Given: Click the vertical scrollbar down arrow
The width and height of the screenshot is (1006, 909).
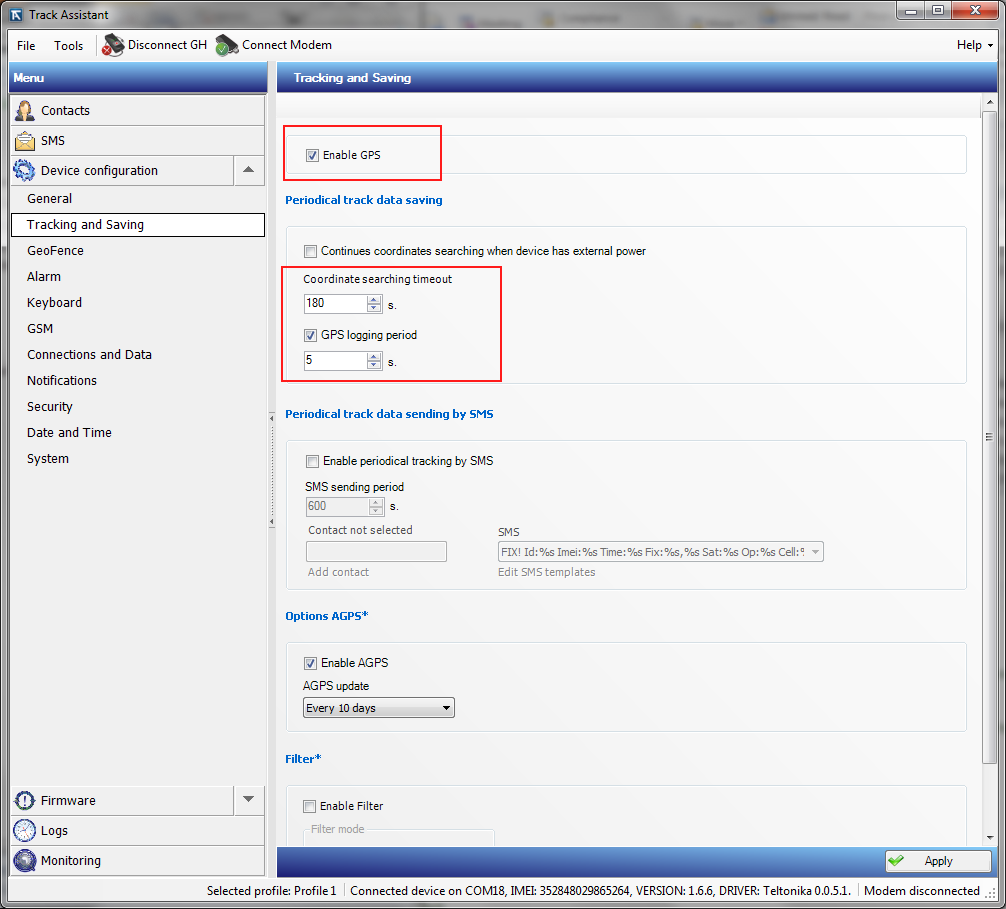Looking at the screenshot, I should point(990,837).
